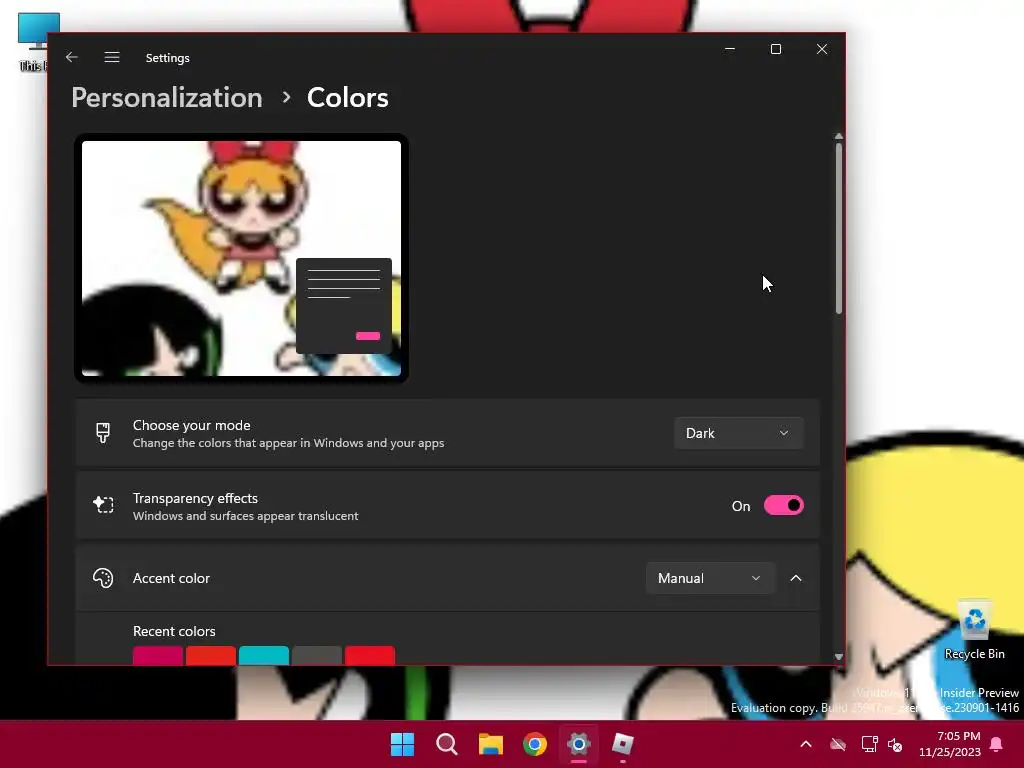Viewport: 1024px width, 768px height.
Task: Open the Settings hamburger navigation menu
Action: click(x=112, y=57)
